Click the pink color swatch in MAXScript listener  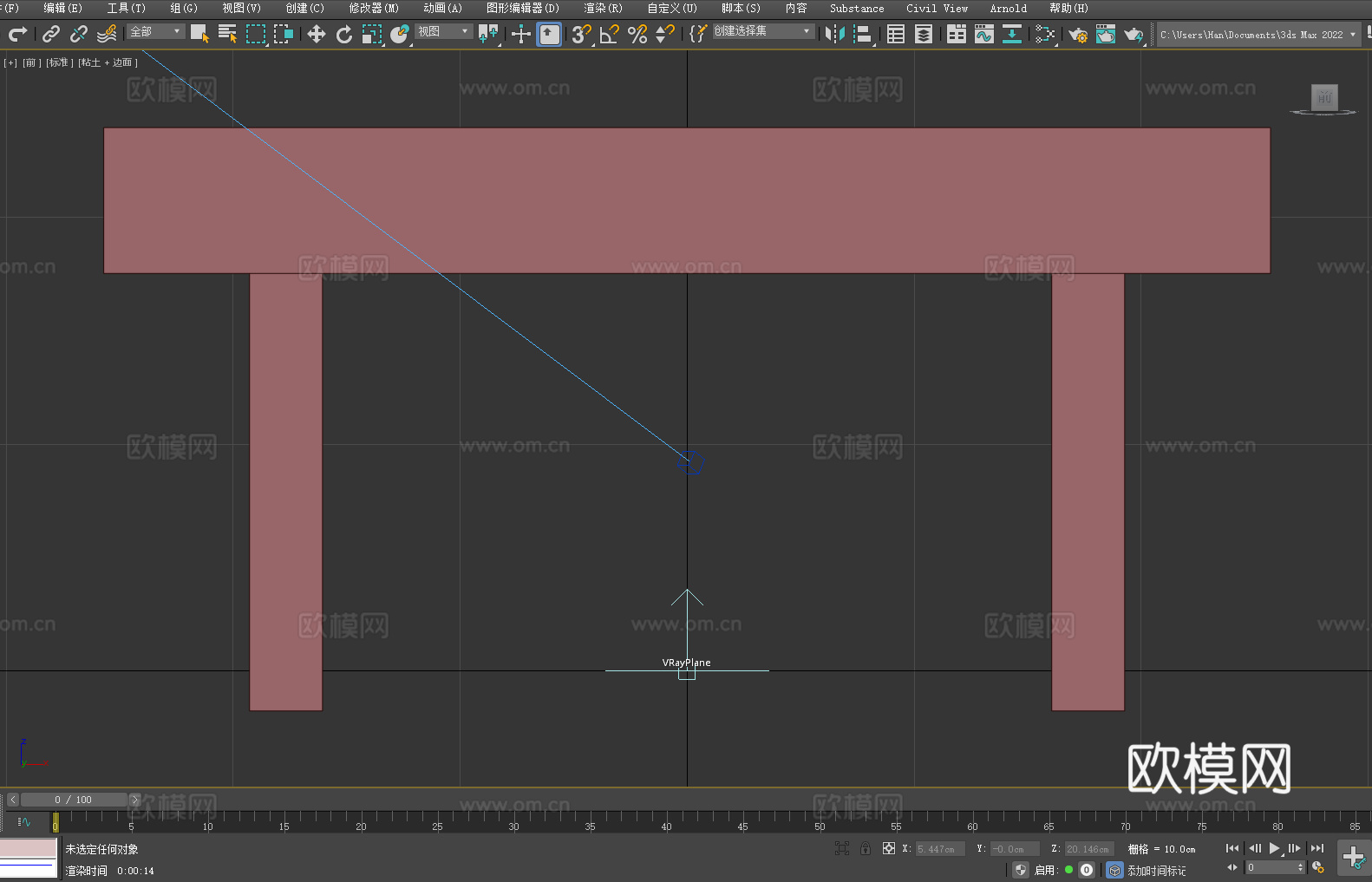(29, 847)
